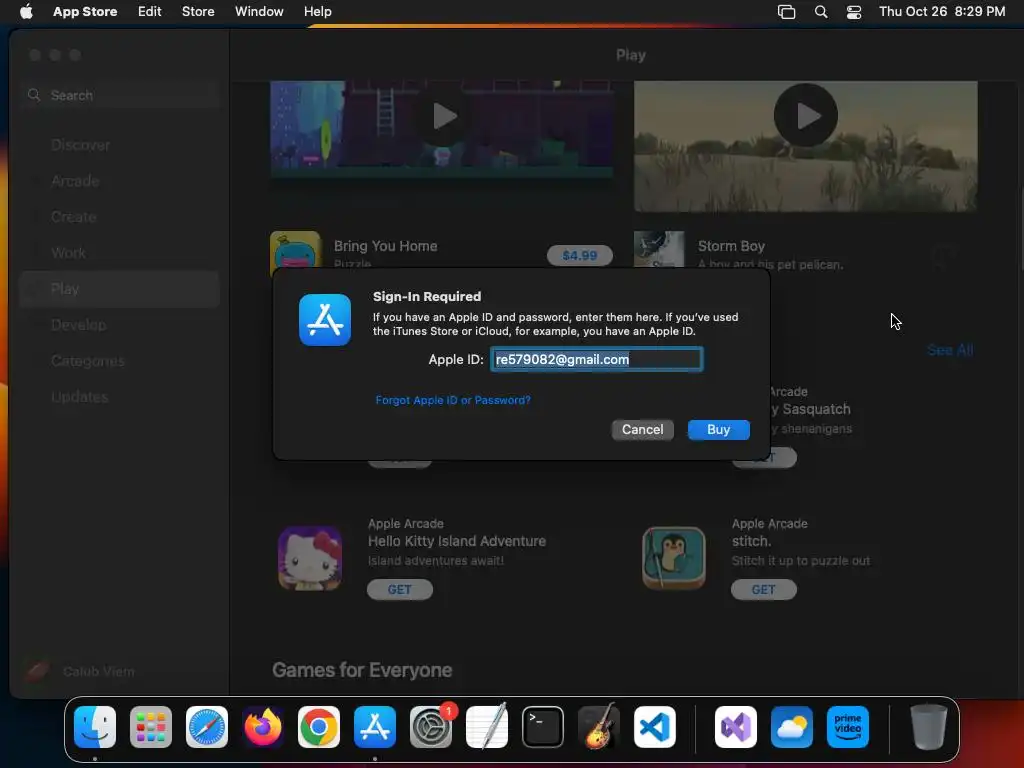Open Visual Studio from the Dock

click(736, 727)
